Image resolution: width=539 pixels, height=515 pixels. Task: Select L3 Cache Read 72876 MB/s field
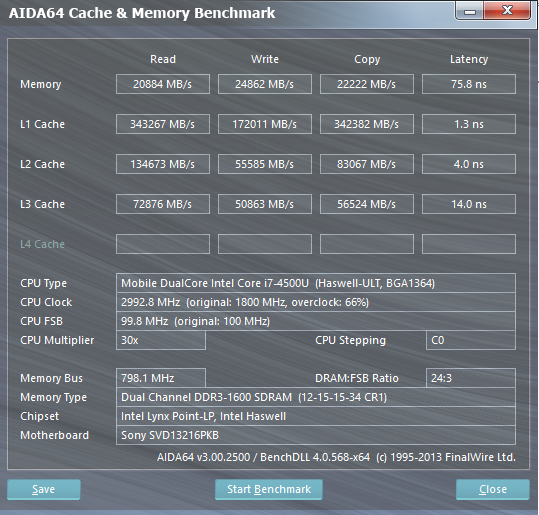(163, 204)
